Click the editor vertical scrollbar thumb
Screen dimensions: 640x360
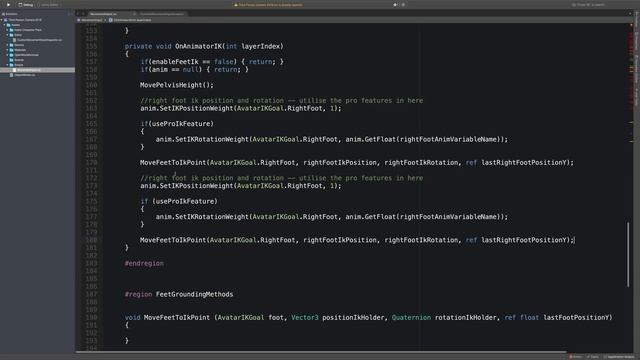point(628,255)
